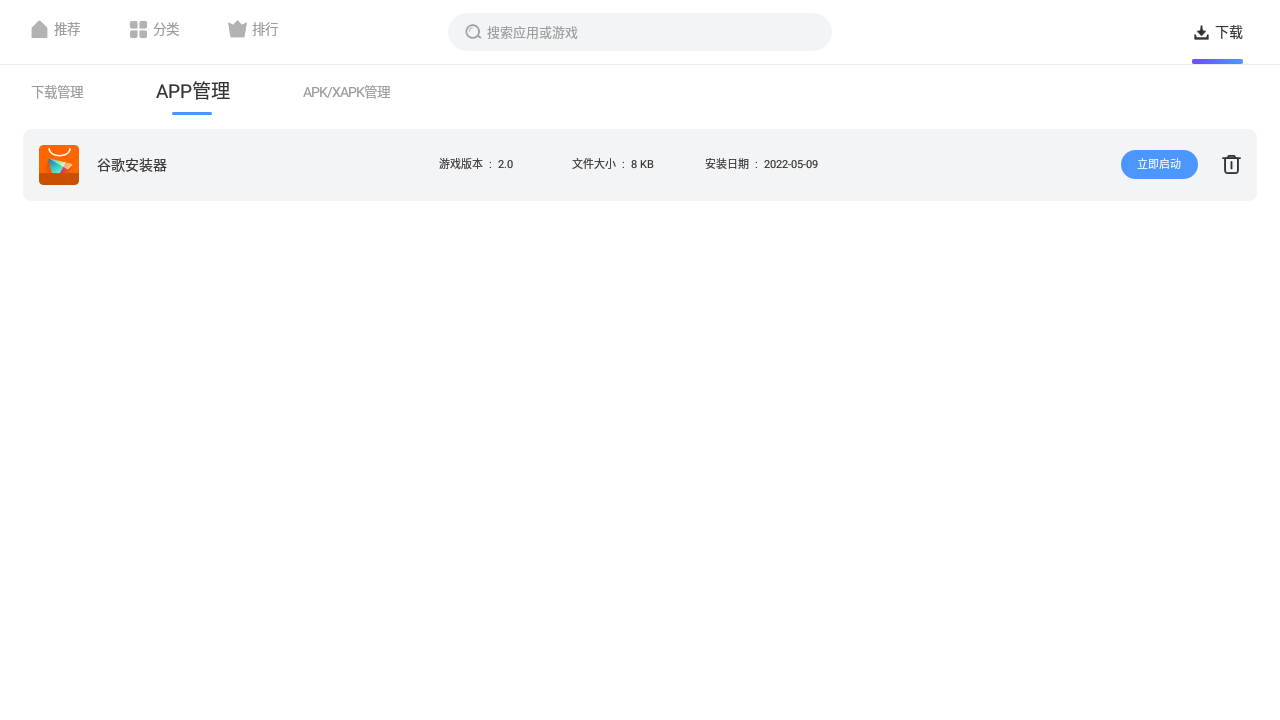Click the 谷歌安装器 app name text

[x=131, y=164]
